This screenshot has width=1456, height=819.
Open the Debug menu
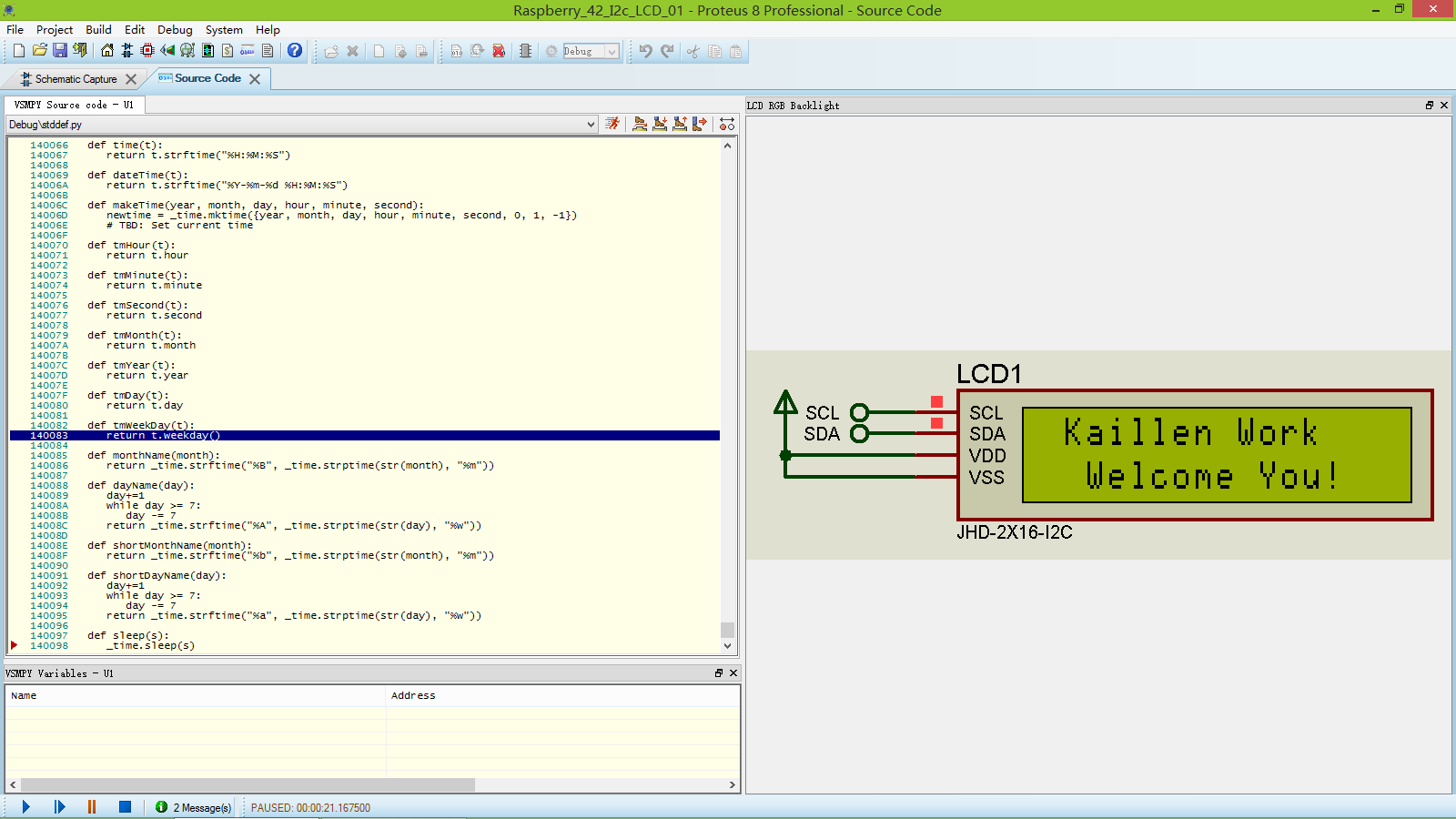click(174, 29)
